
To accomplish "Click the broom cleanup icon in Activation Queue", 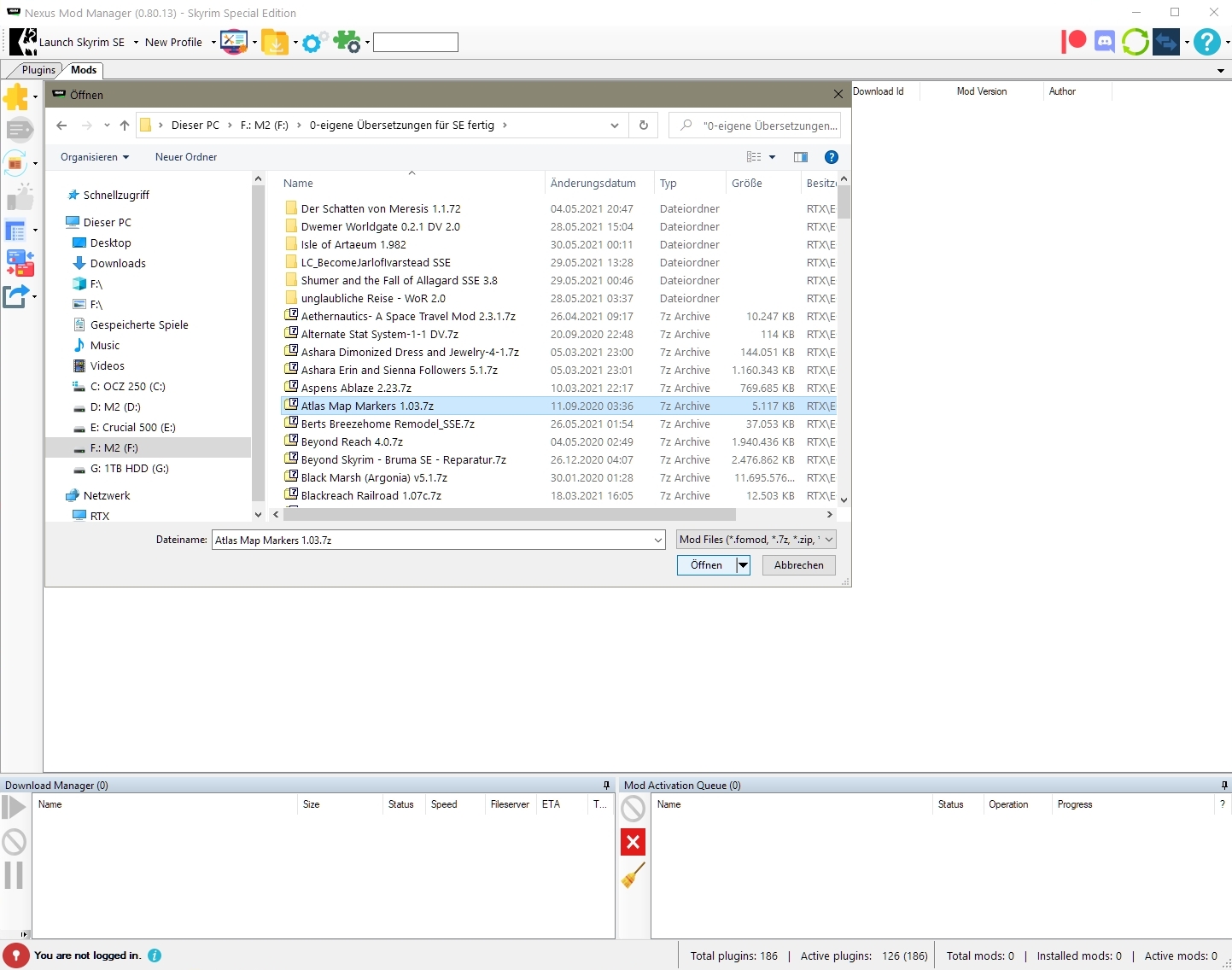I will pyautogui.click(x=633, y=875).
